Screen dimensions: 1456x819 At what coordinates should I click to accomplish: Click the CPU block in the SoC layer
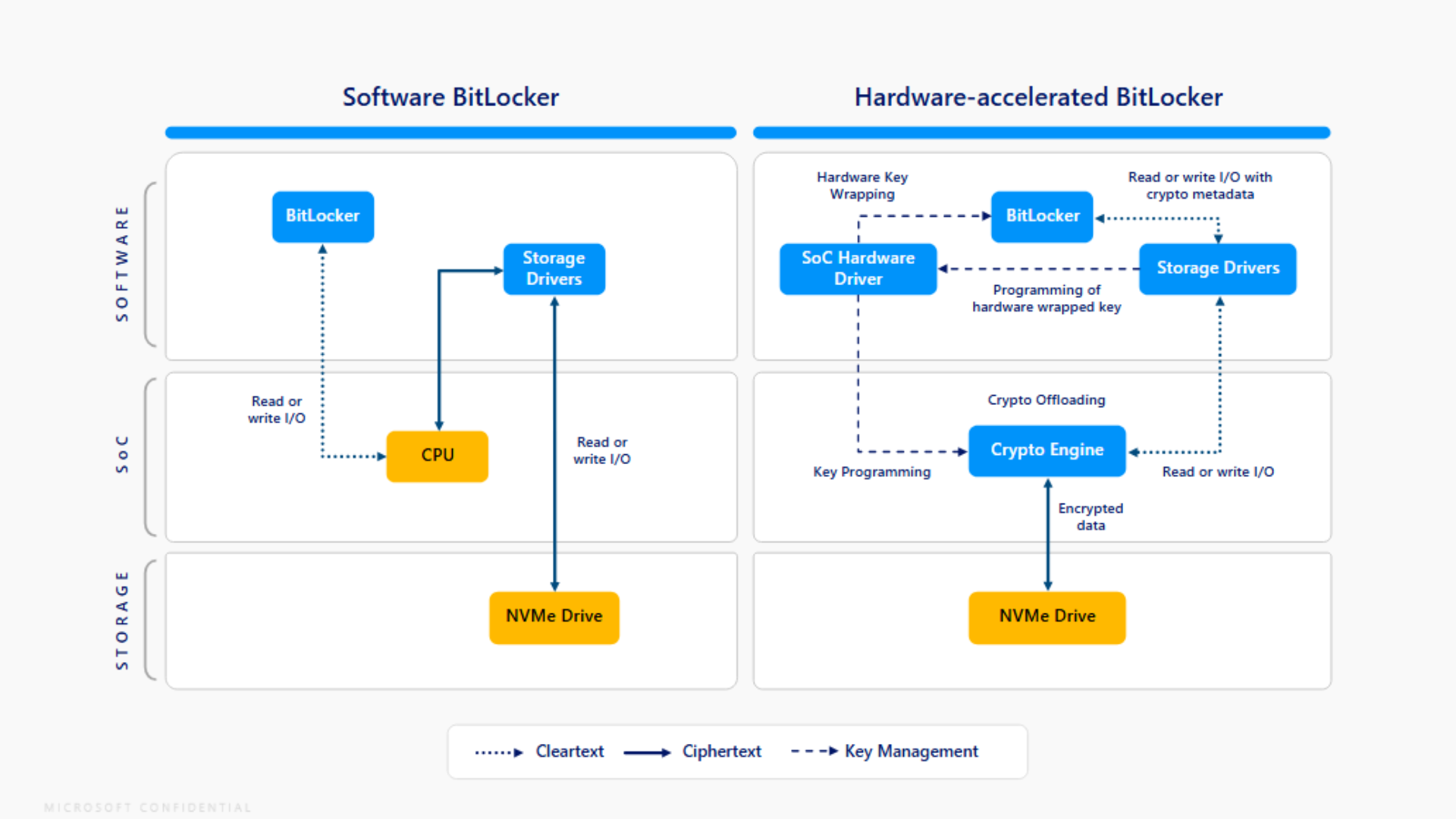[x=437, y=456]
